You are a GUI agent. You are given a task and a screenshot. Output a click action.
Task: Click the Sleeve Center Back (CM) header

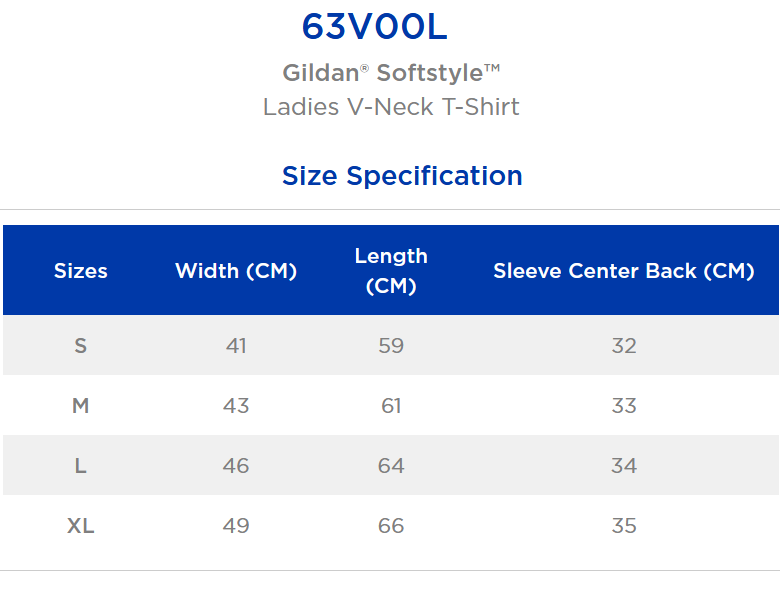(624, 271)
